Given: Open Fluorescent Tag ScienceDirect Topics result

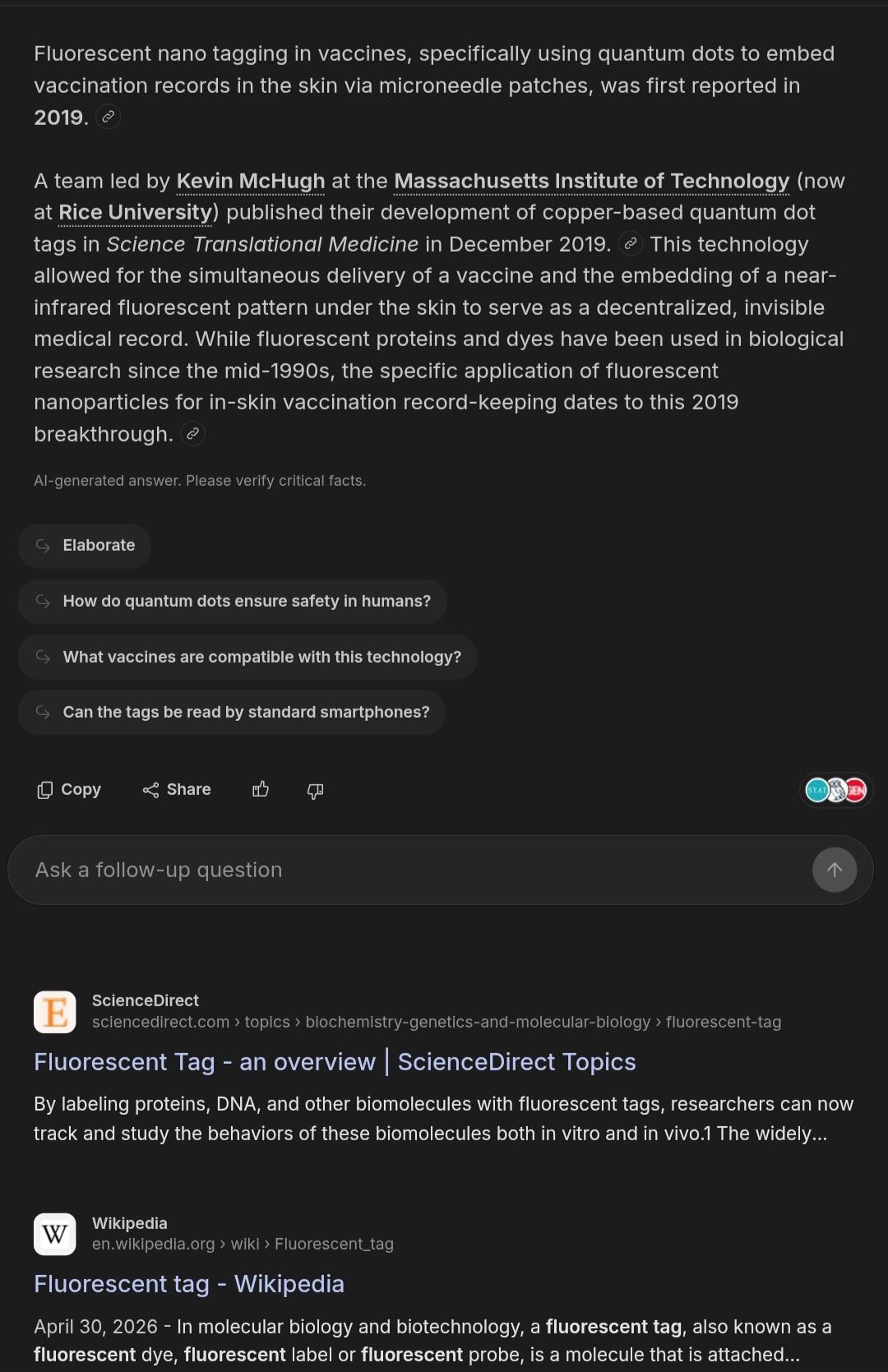Looking at the screenshot, I should pyautogui.click(x=335, y=1062).
